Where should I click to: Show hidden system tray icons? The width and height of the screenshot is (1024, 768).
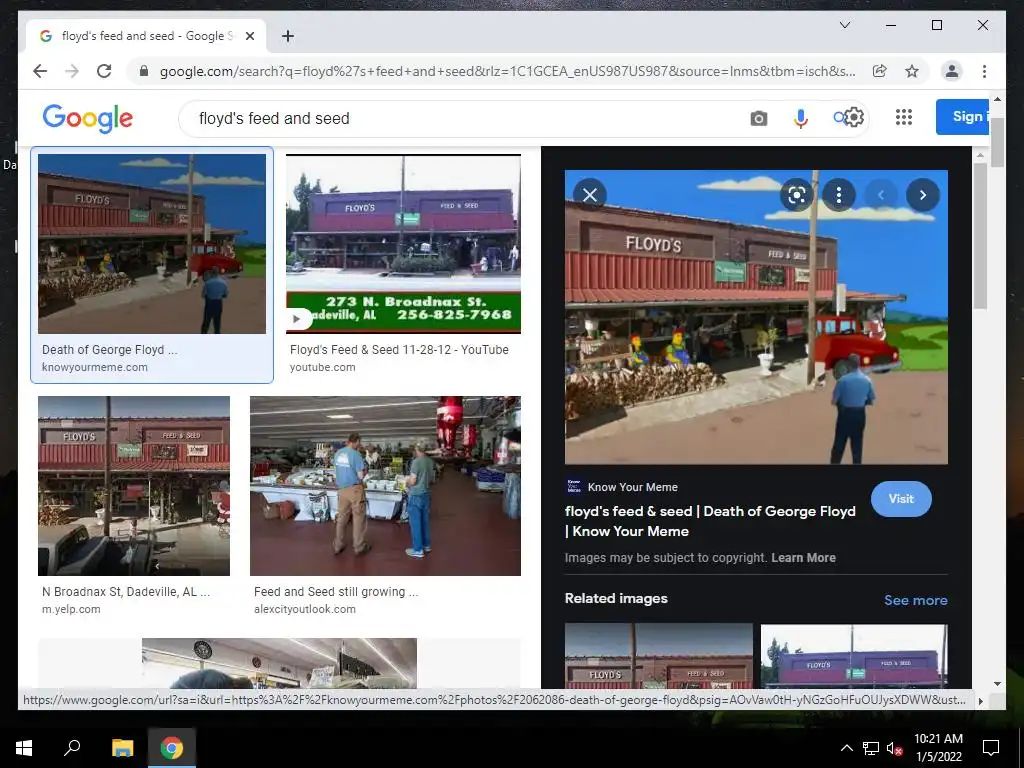[x=846, y=748]
